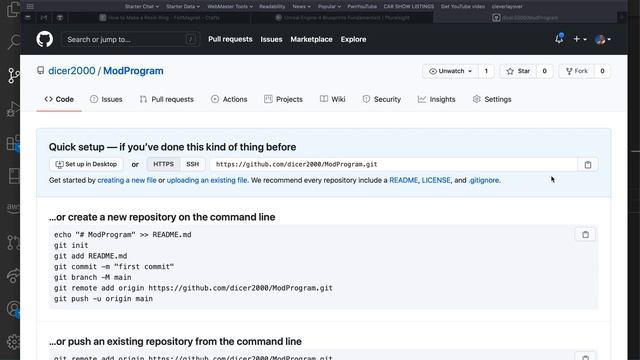This screenshot has height=360, width=640.
Task: Expand the Unwatch dropdown
Action: pos(450,71)
